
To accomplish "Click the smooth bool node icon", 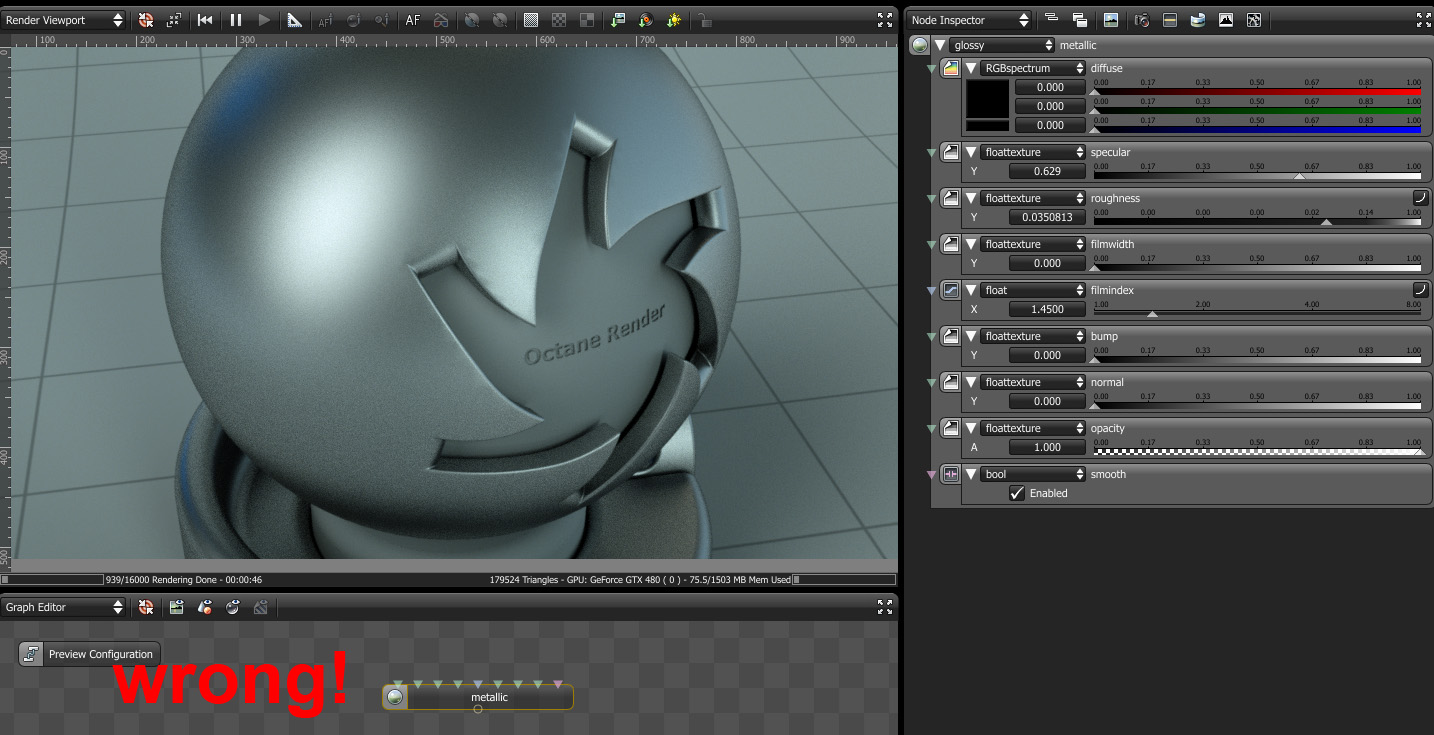I will pyautogui.click(x=951, y=474).
